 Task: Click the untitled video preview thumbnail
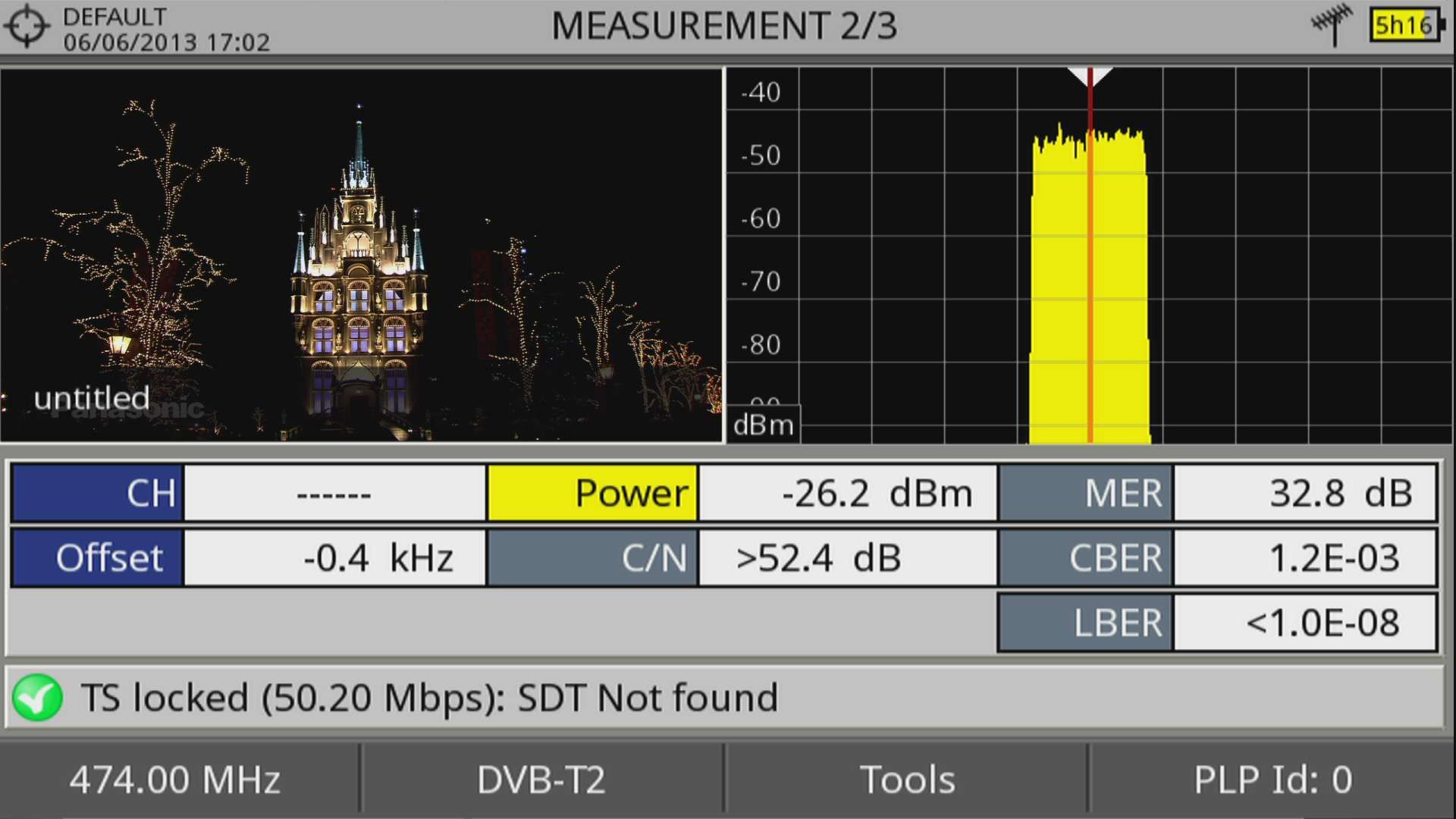tap(361, 256)
